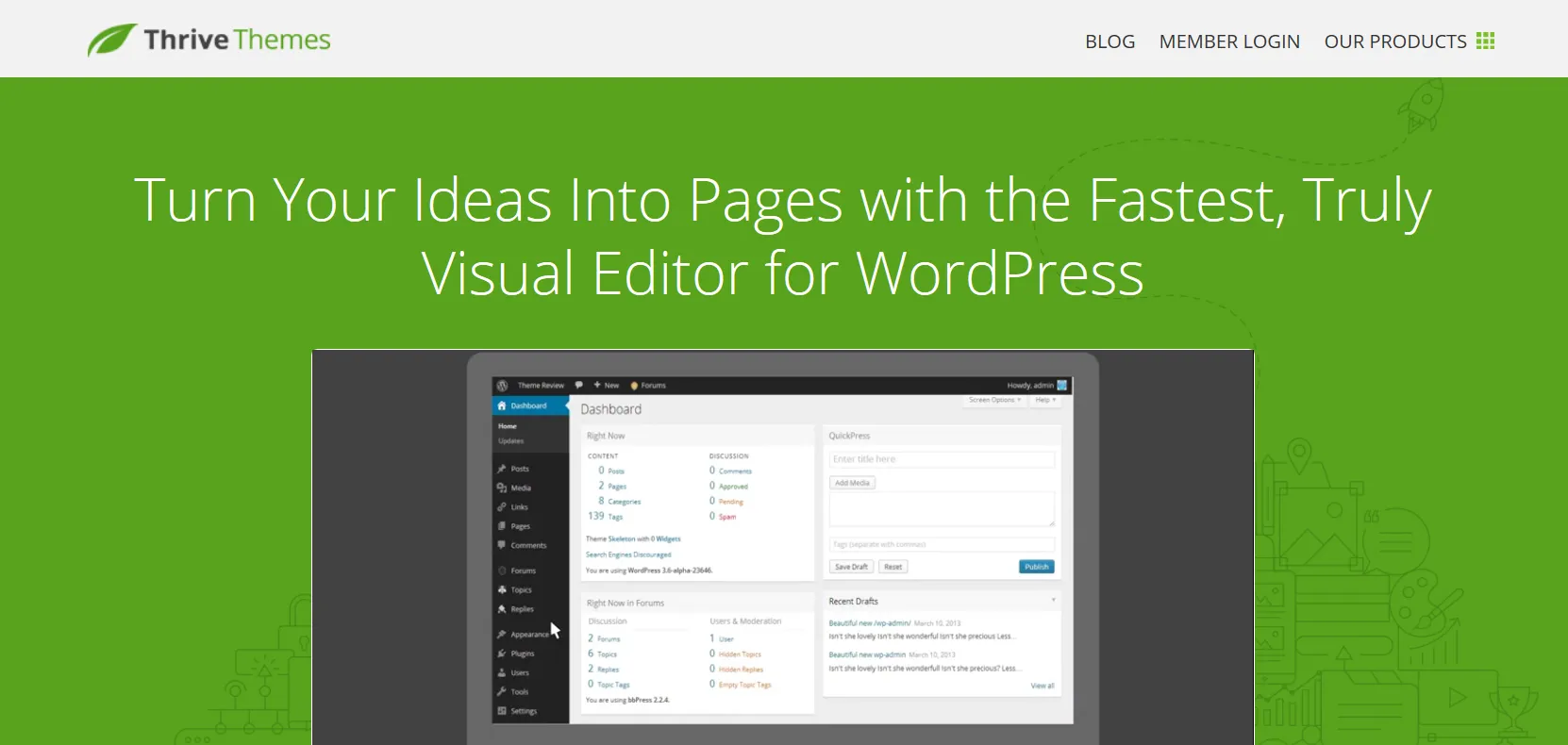The width and height of the screenshot is (1568, 745).
Task: Select Updates under Dashboard in sidebar
Action: 511,441
